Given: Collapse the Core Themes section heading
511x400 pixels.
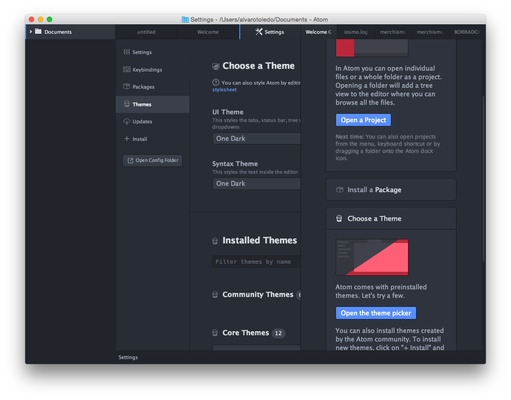Looking at the screenshot, I should [x=245, y=333].
